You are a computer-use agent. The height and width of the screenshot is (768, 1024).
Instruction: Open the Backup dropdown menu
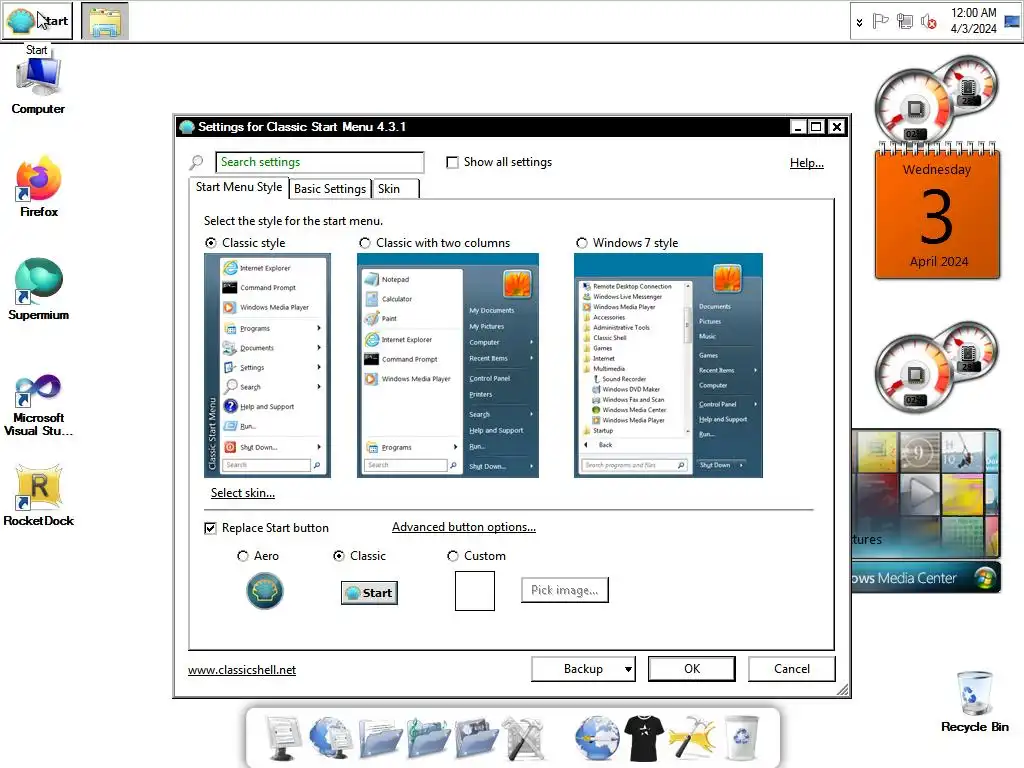(583, 669)
